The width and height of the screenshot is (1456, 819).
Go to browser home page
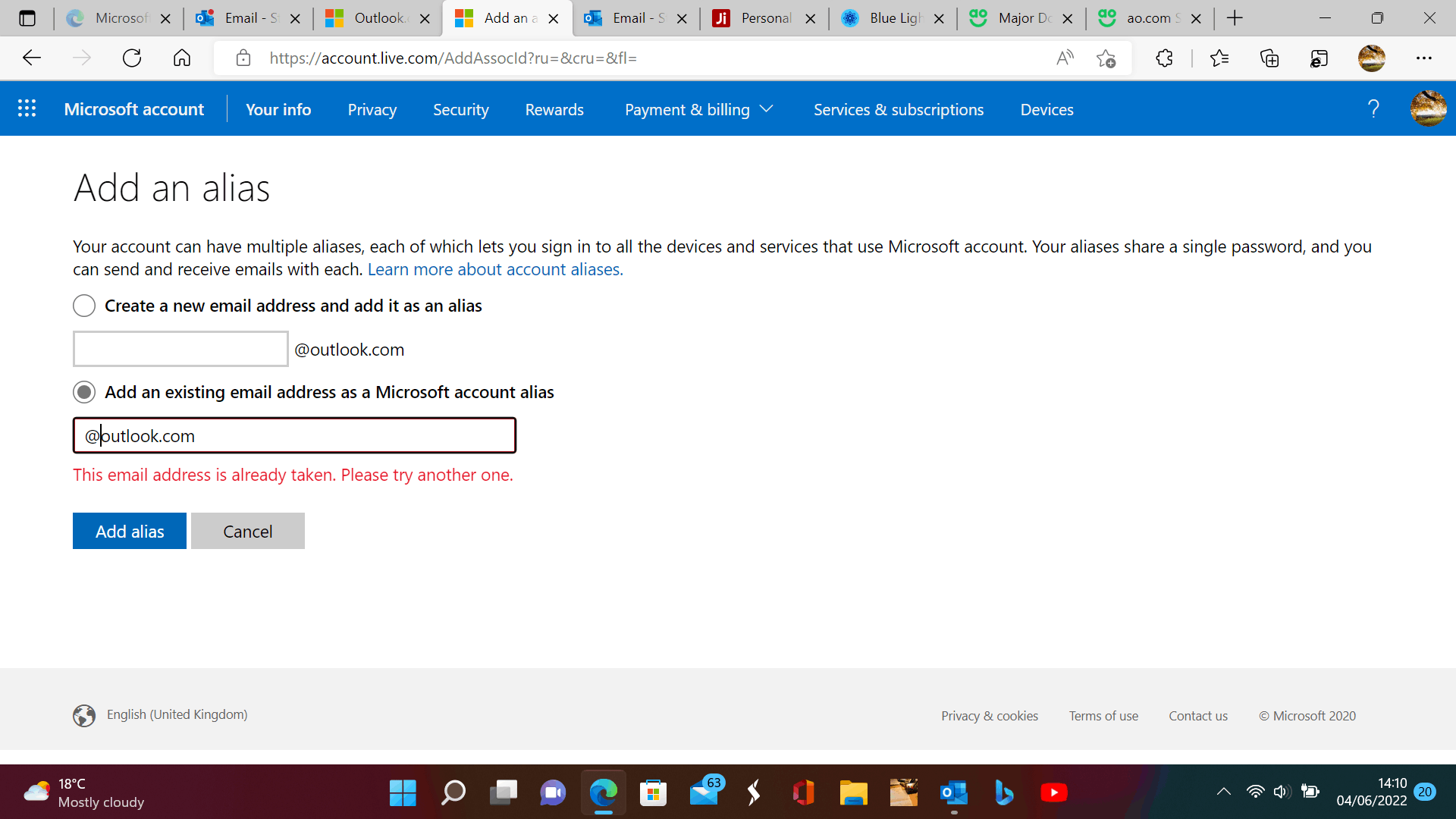182,58
